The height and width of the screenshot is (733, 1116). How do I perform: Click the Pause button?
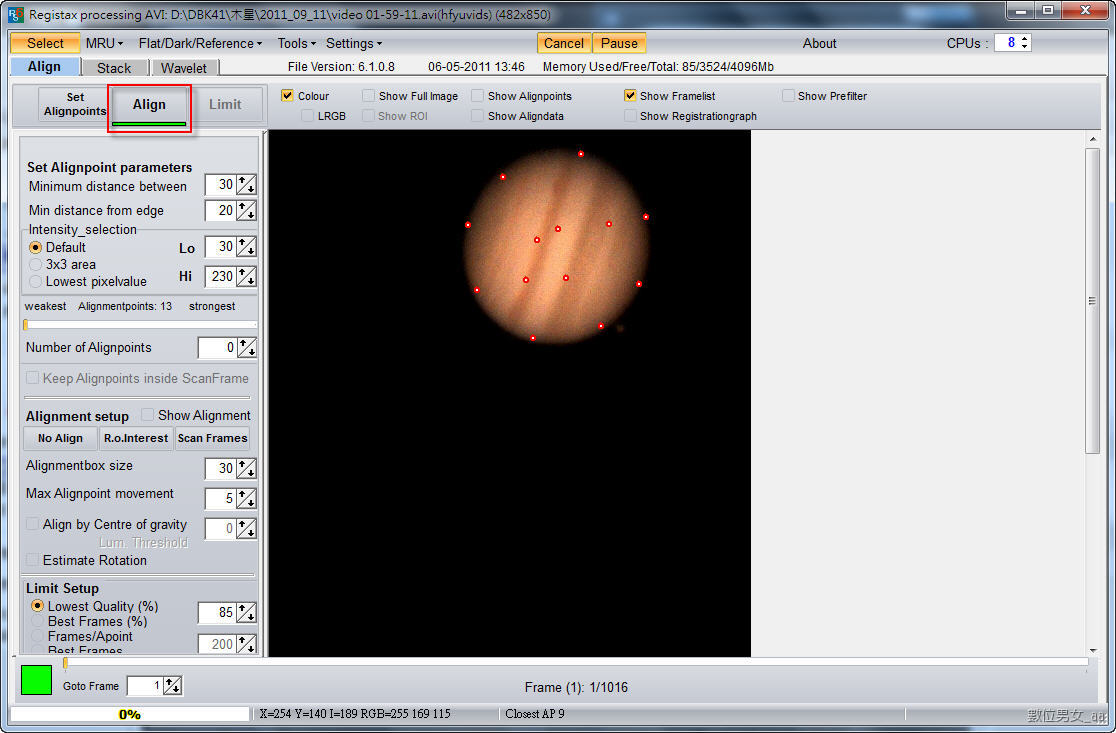(619, 43)
